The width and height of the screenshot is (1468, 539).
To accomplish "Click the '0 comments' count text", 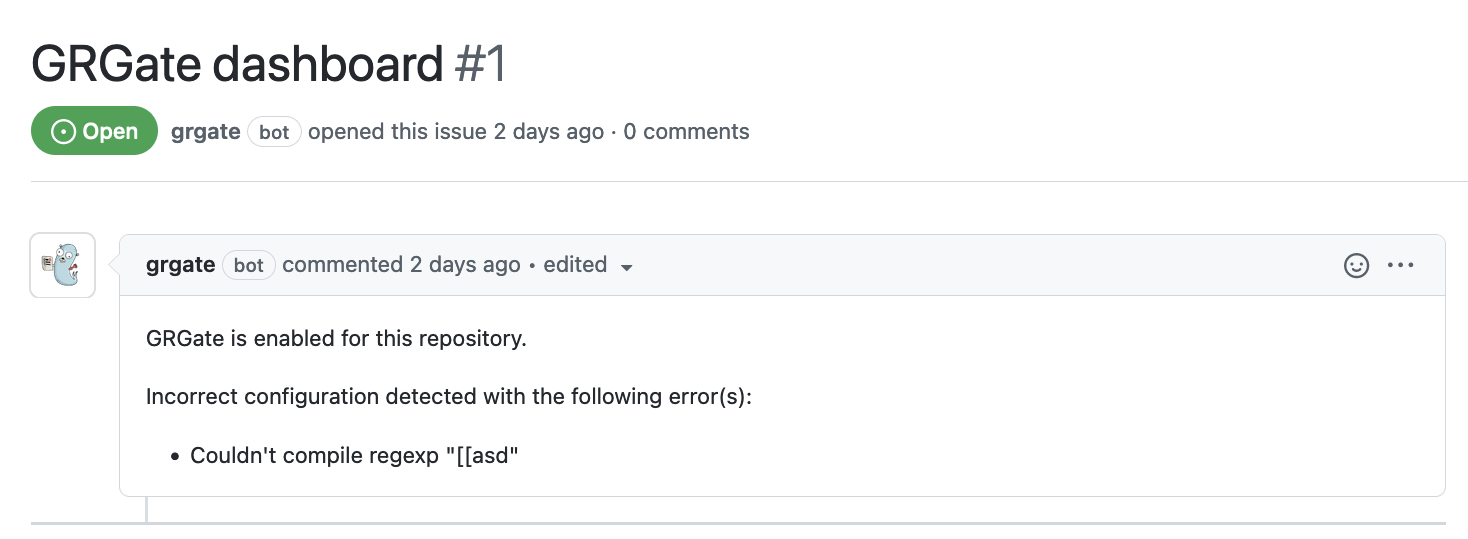I will [686, 132].
